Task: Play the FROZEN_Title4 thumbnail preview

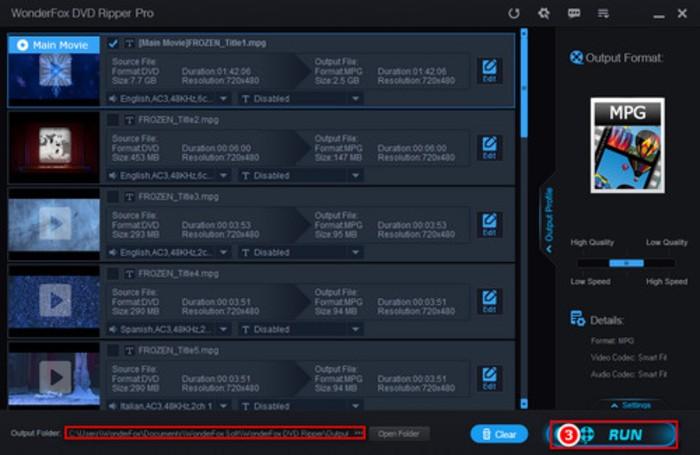Action: pyautogui.click(x=55, y=300)
